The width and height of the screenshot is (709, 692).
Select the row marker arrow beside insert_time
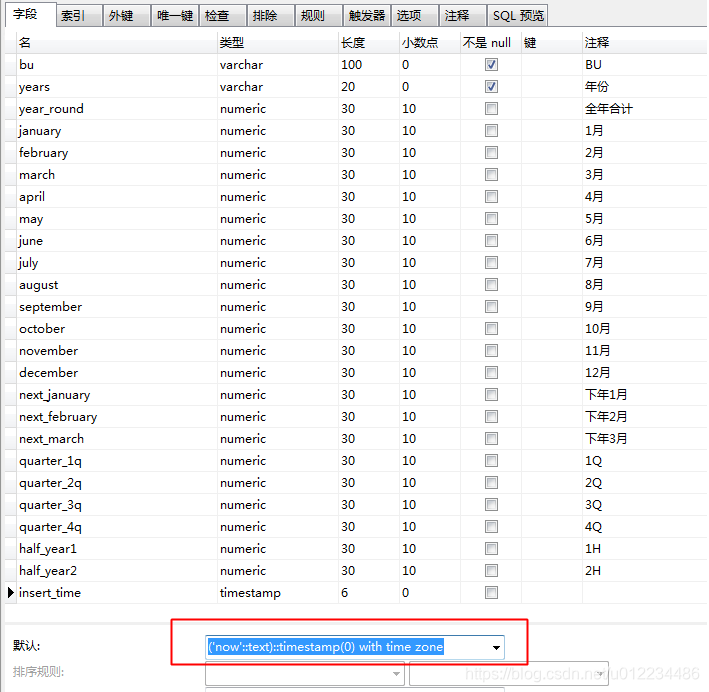click(x=11, y=592)
